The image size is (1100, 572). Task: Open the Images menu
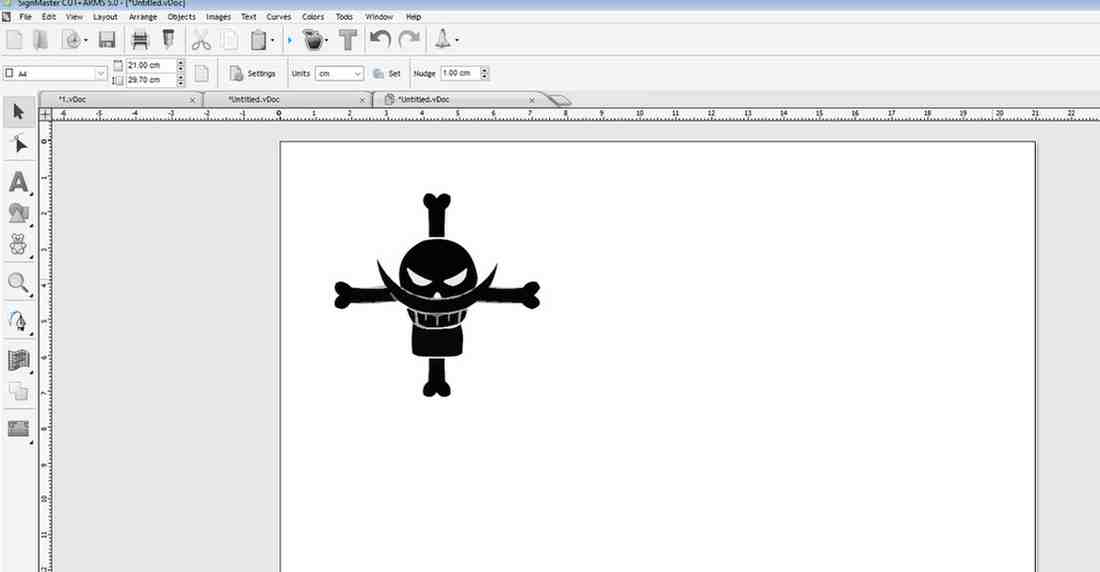pos(218,16)
